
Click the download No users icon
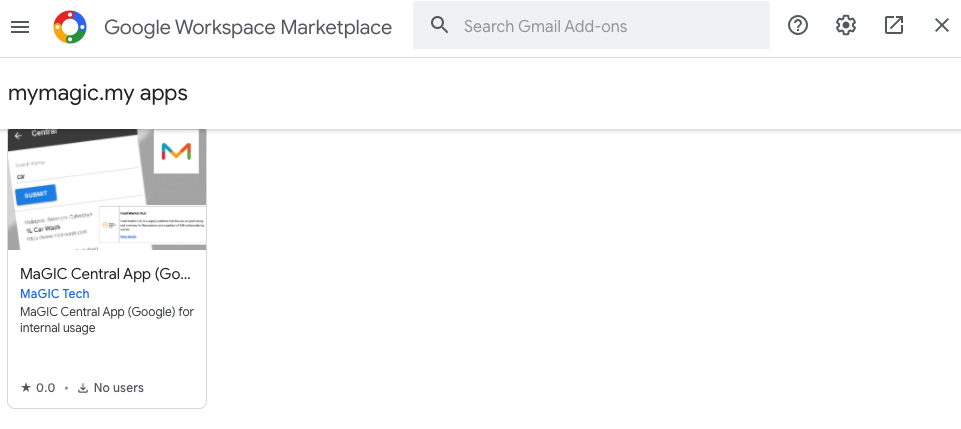point(83,388)
